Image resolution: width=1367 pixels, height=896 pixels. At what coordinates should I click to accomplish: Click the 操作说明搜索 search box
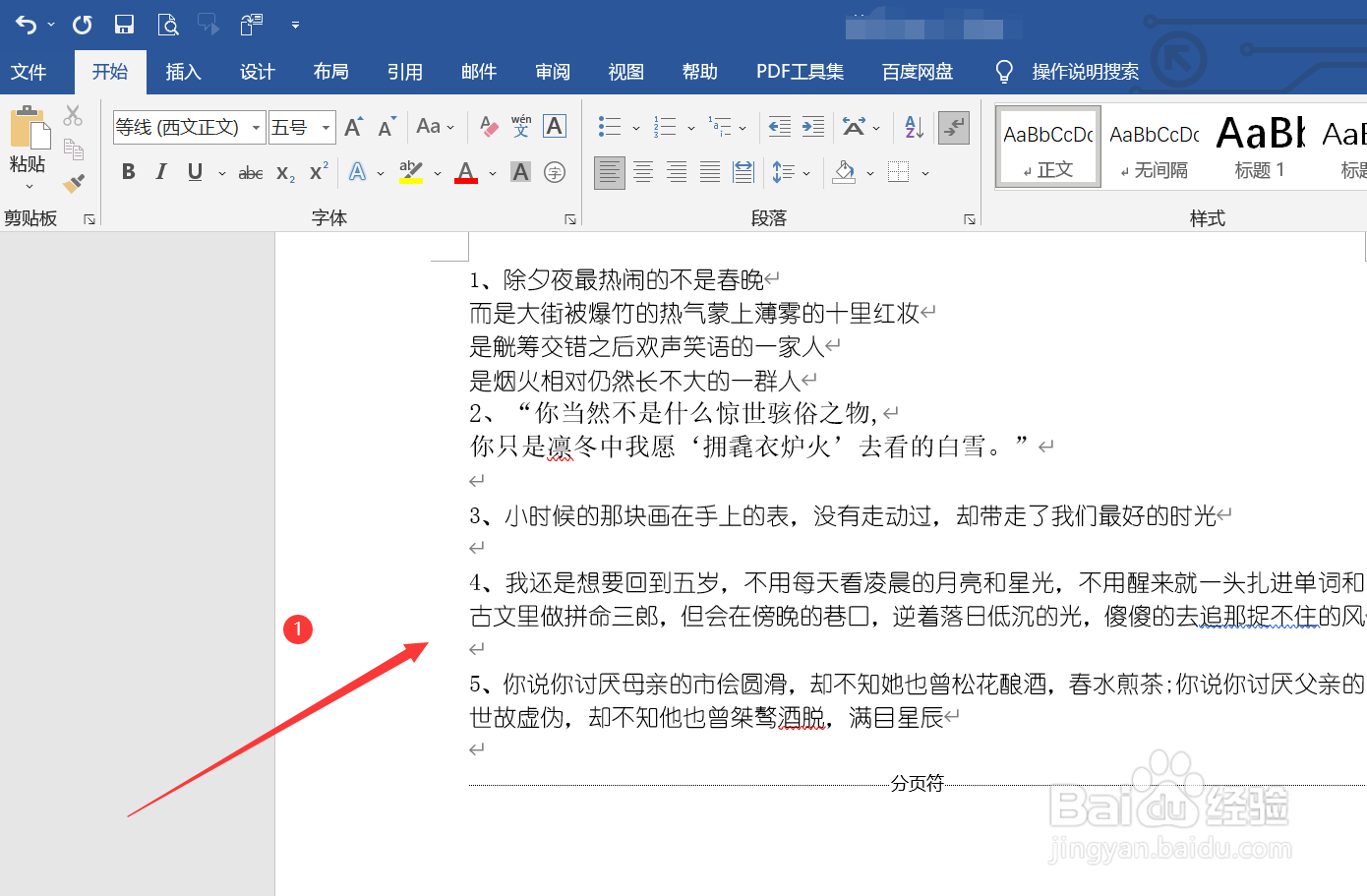pyautogui.click(x=1085, y=72)
